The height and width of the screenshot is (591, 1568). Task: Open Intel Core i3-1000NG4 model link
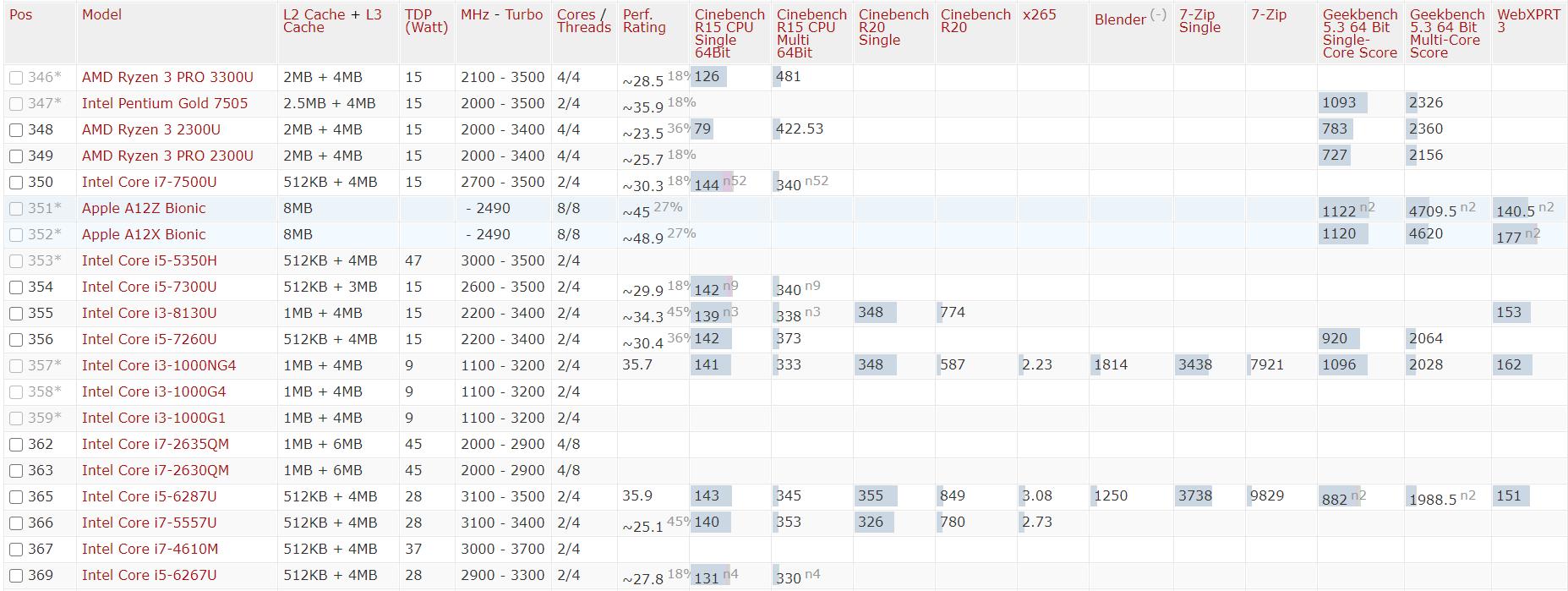pyautogui.click(x=159, y=366)
